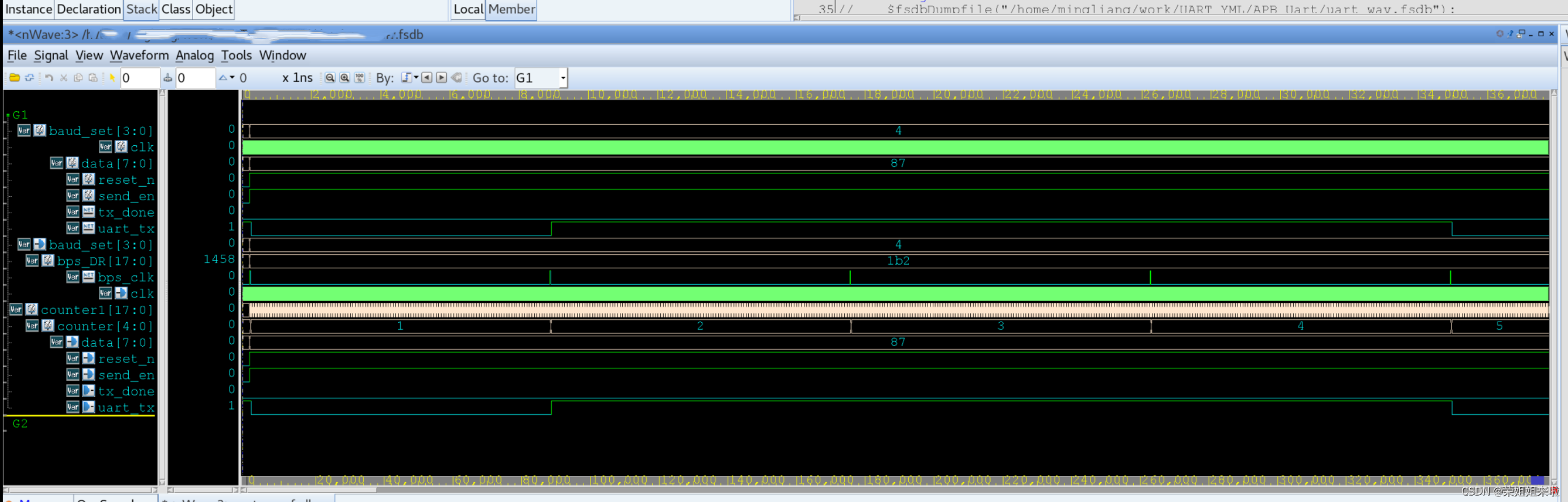Image resolution: width=1568 pixels, height=502 pixels.
Task: Open the Analog menu
Action: click(x=195, y=56)
